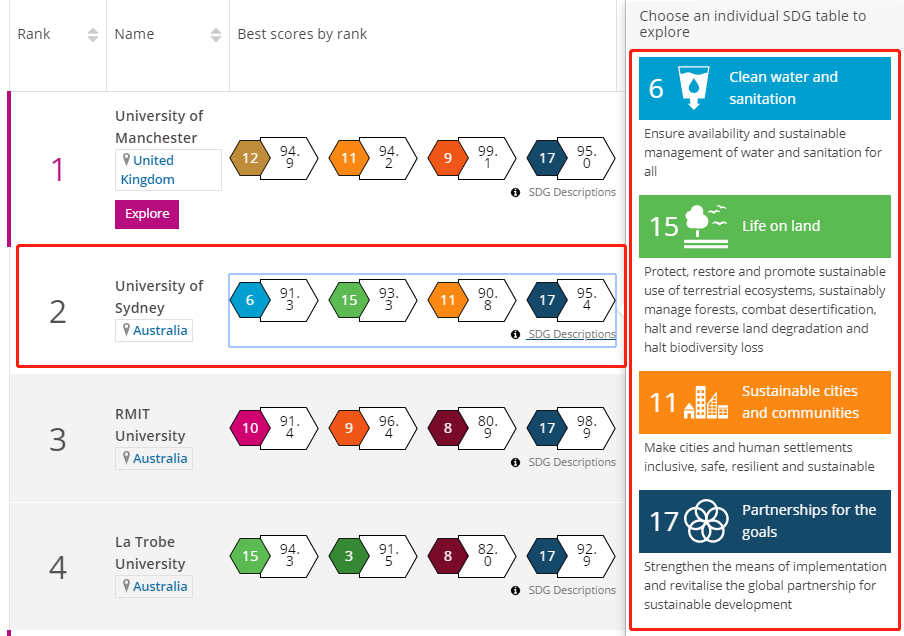Viewport: 904px width, 636px height.
Task: Open Sustainable cities and communities table
Action: tap(764, 402)
